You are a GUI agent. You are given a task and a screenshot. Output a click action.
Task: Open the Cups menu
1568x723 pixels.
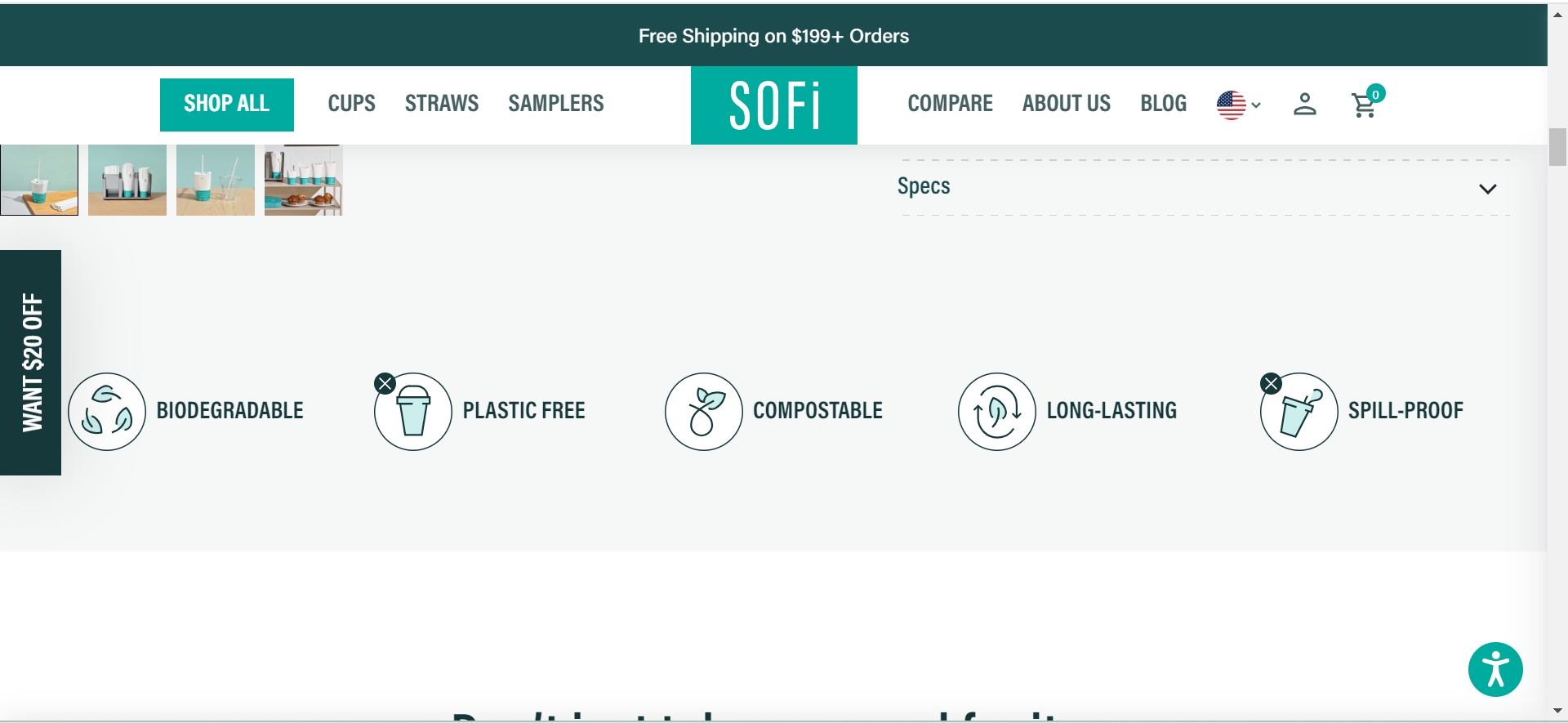(352, 104)
